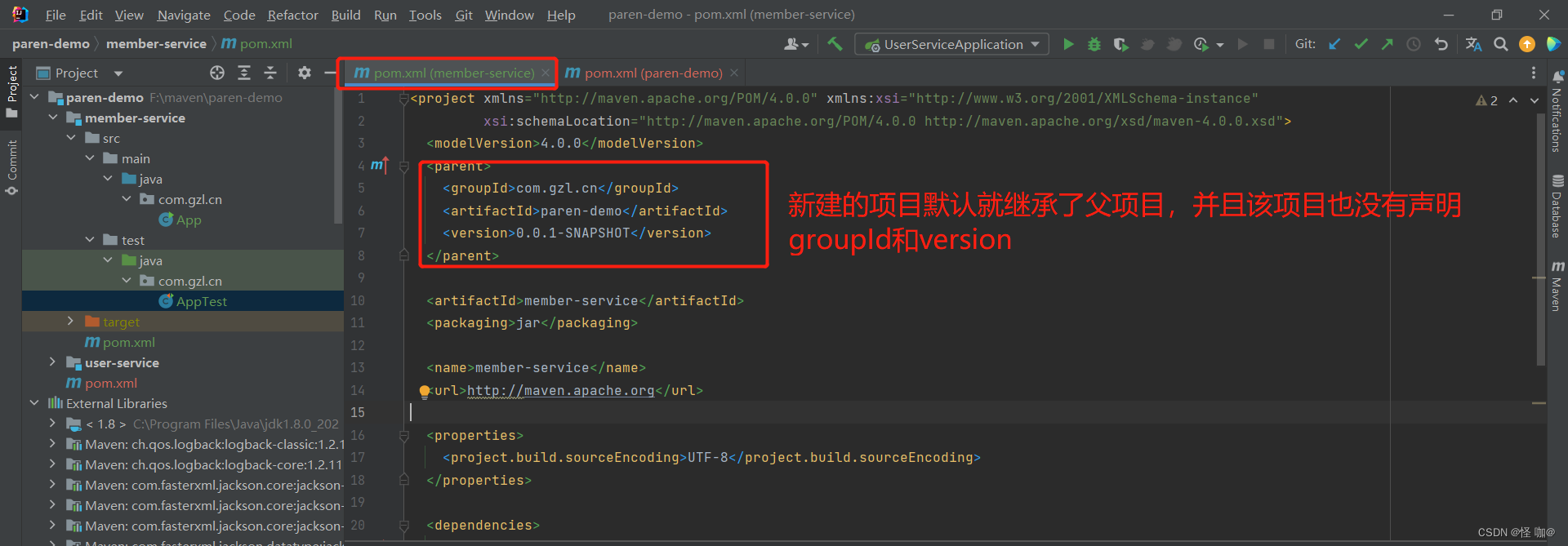This screenshot has width=1568, height=546.
Task: Open profiler run options dropdown arrow
Action: [1220, 45]
